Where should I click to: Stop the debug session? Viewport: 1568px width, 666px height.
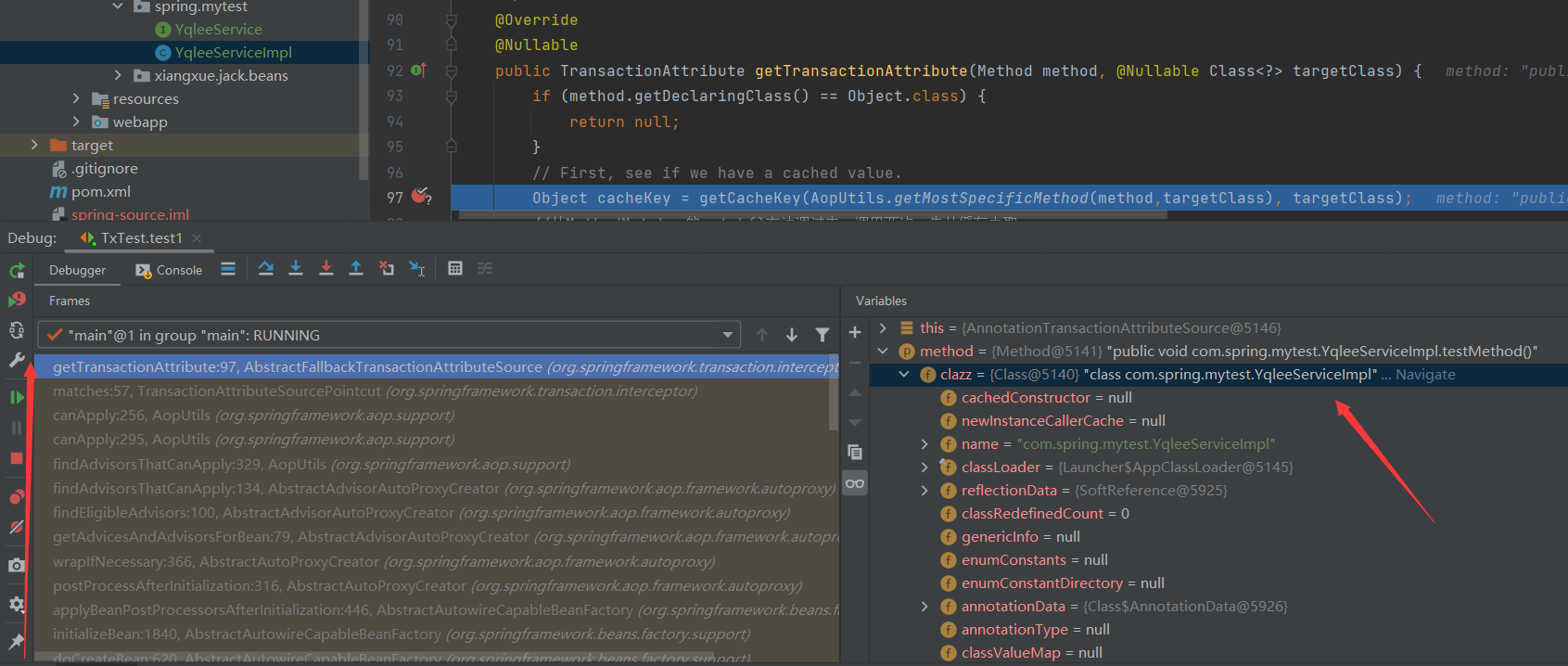(17, 458)
